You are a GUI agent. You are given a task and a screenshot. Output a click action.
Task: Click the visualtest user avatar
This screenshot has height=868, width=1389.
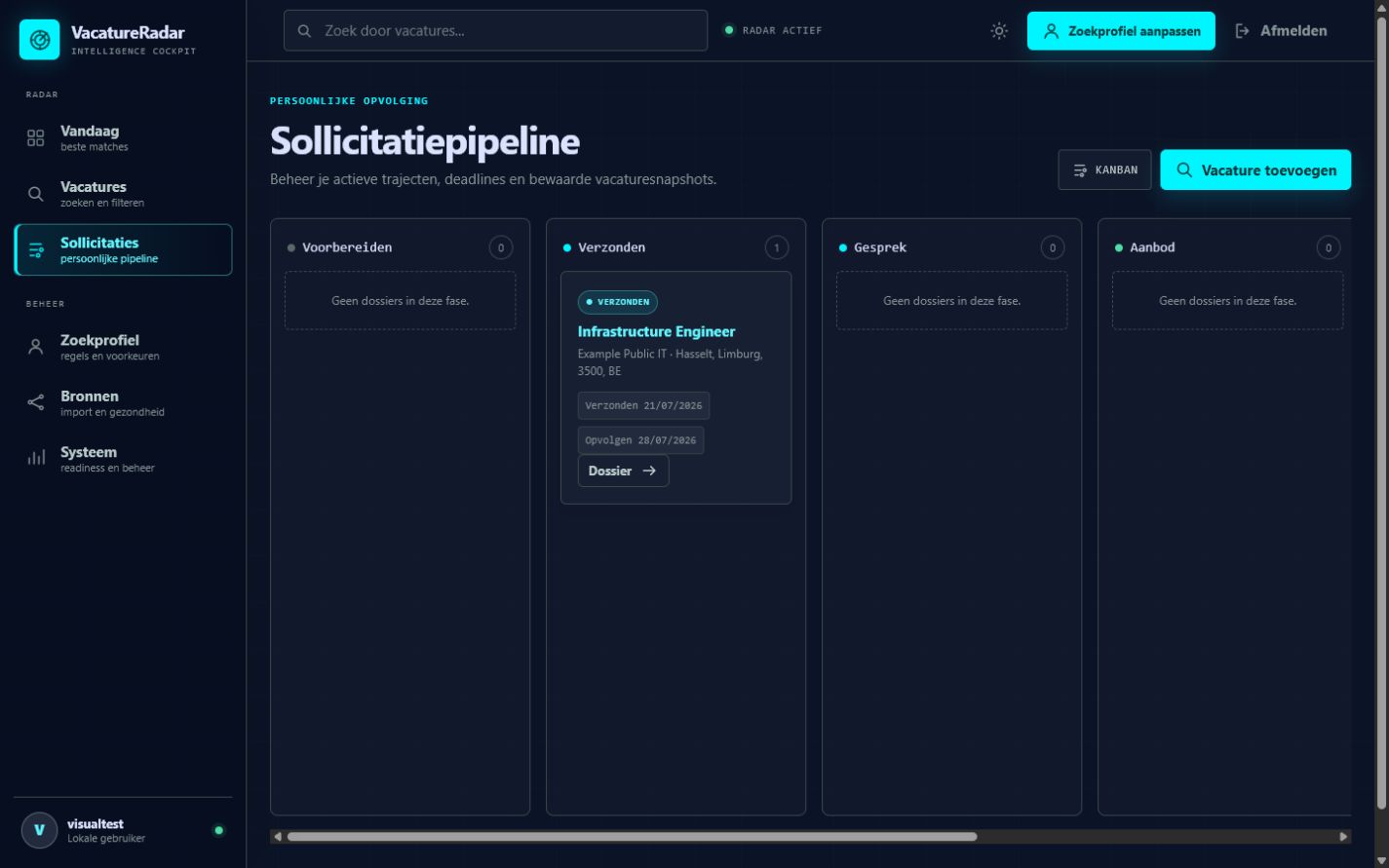point(39,830)
